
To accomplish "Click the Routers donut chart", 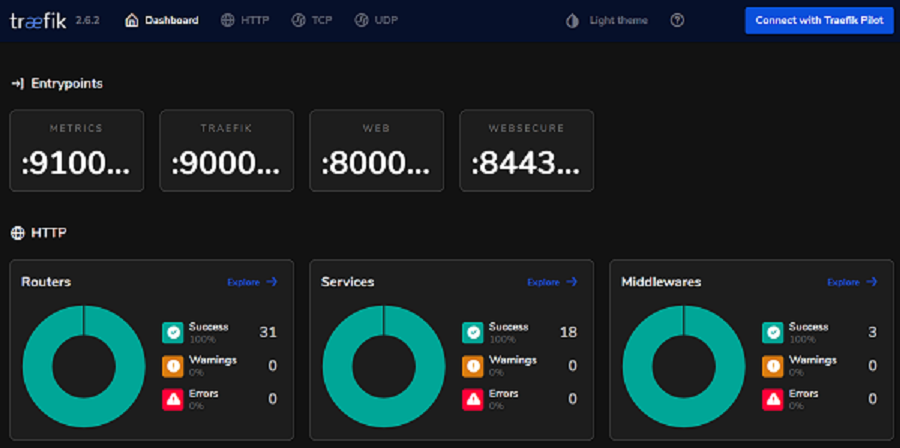I will pos(84,366).
